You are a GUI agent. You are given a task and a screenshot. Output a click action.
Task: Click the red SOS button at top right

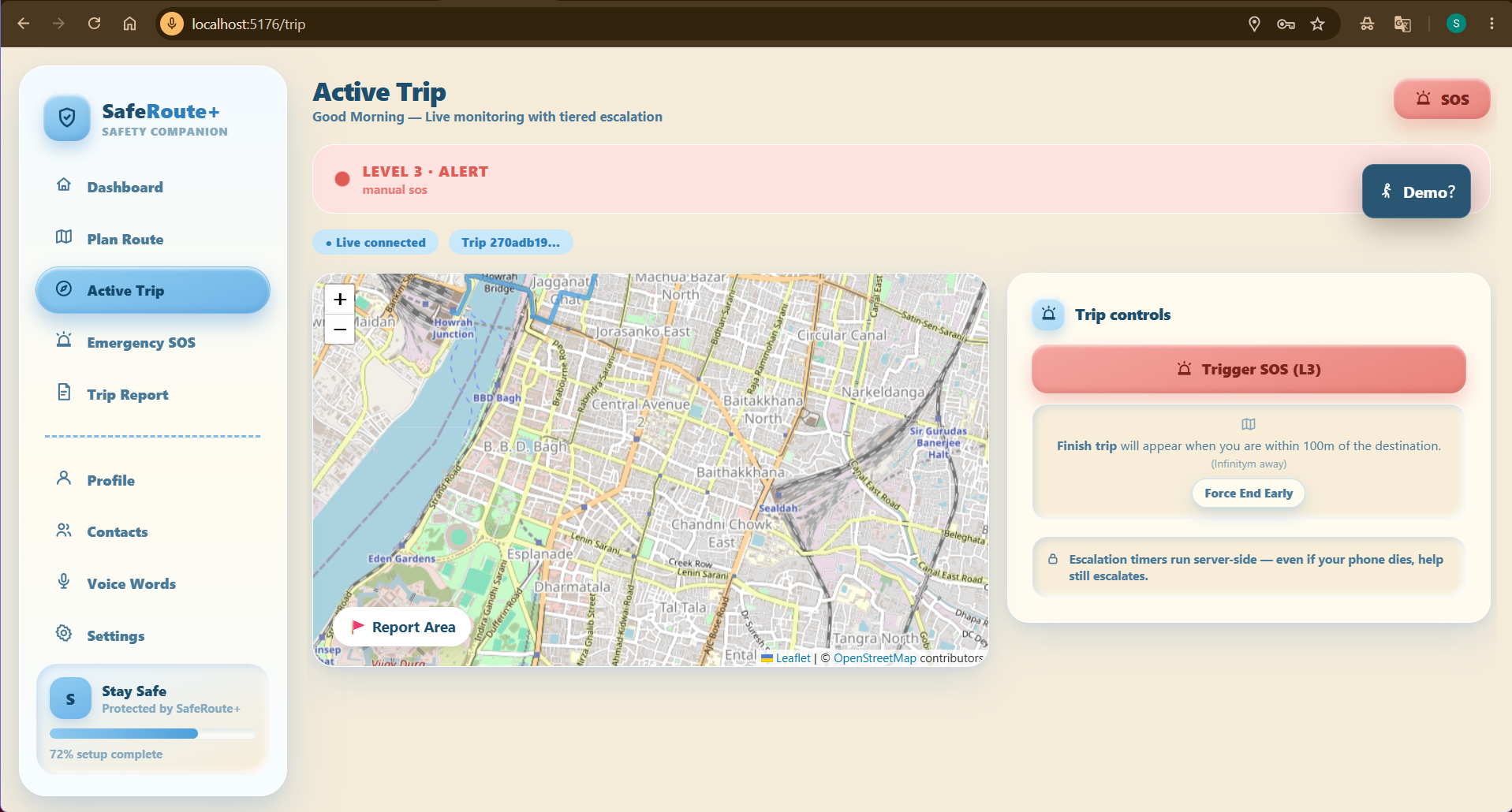click(1442, 99)
